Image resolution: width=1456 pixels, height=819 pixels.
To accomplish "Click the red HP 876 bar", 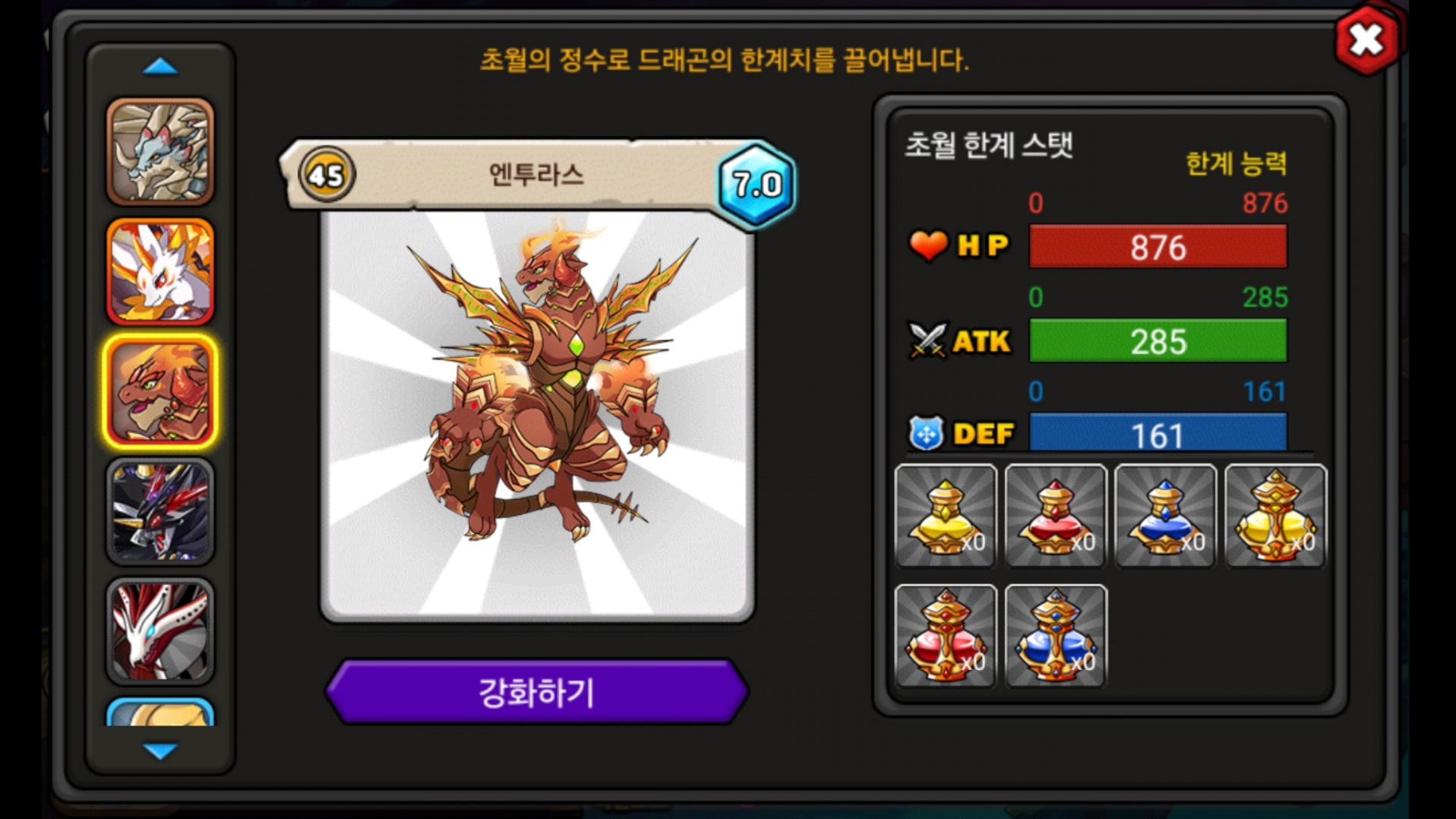I will pos(1158,247).
